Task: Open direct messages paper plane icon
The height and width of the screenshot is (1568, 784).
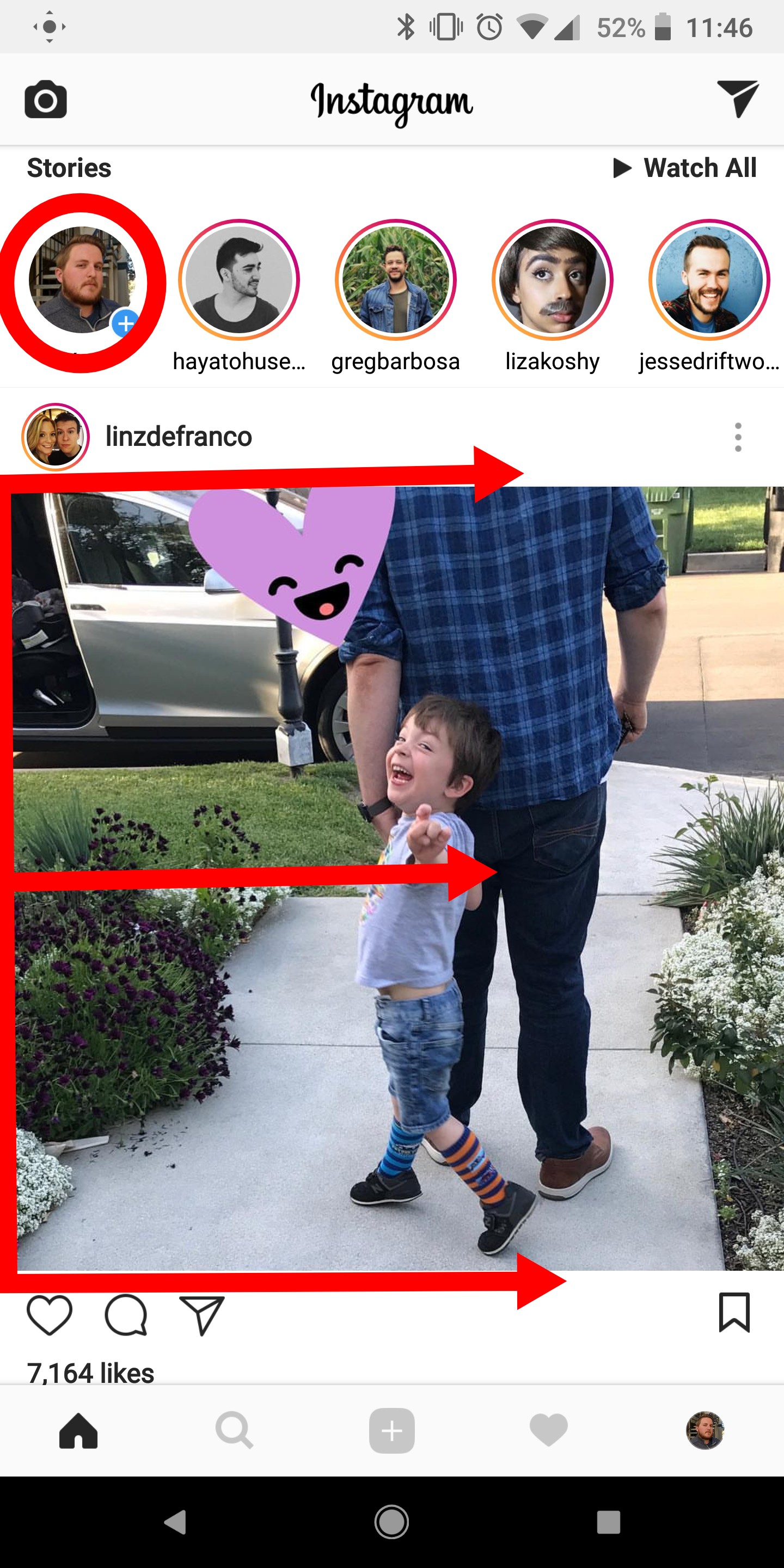Action: click(738, 99)
